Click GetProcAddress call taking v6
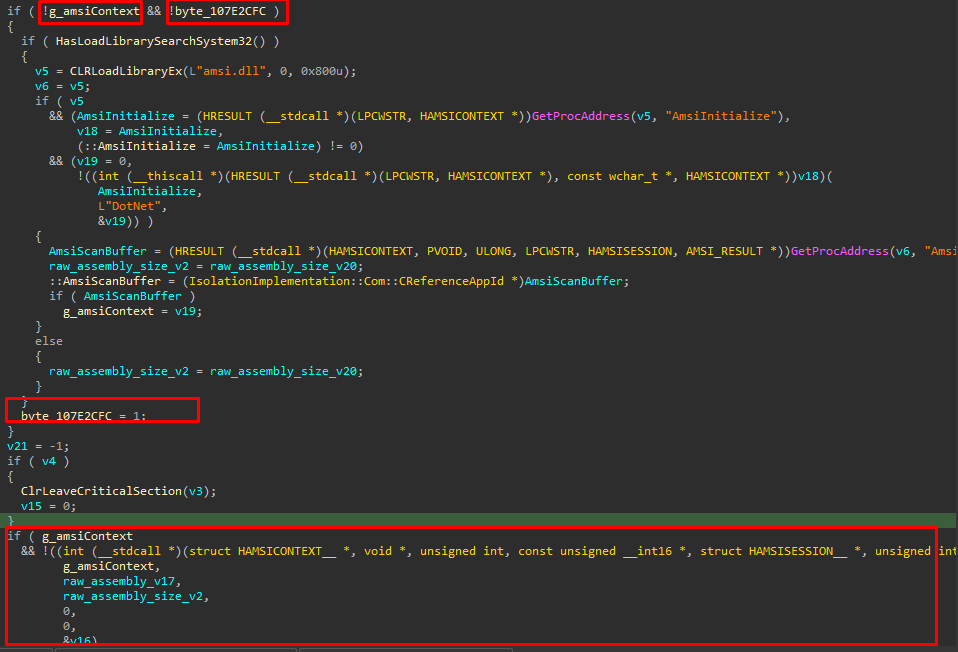 [x=839, y=251]
